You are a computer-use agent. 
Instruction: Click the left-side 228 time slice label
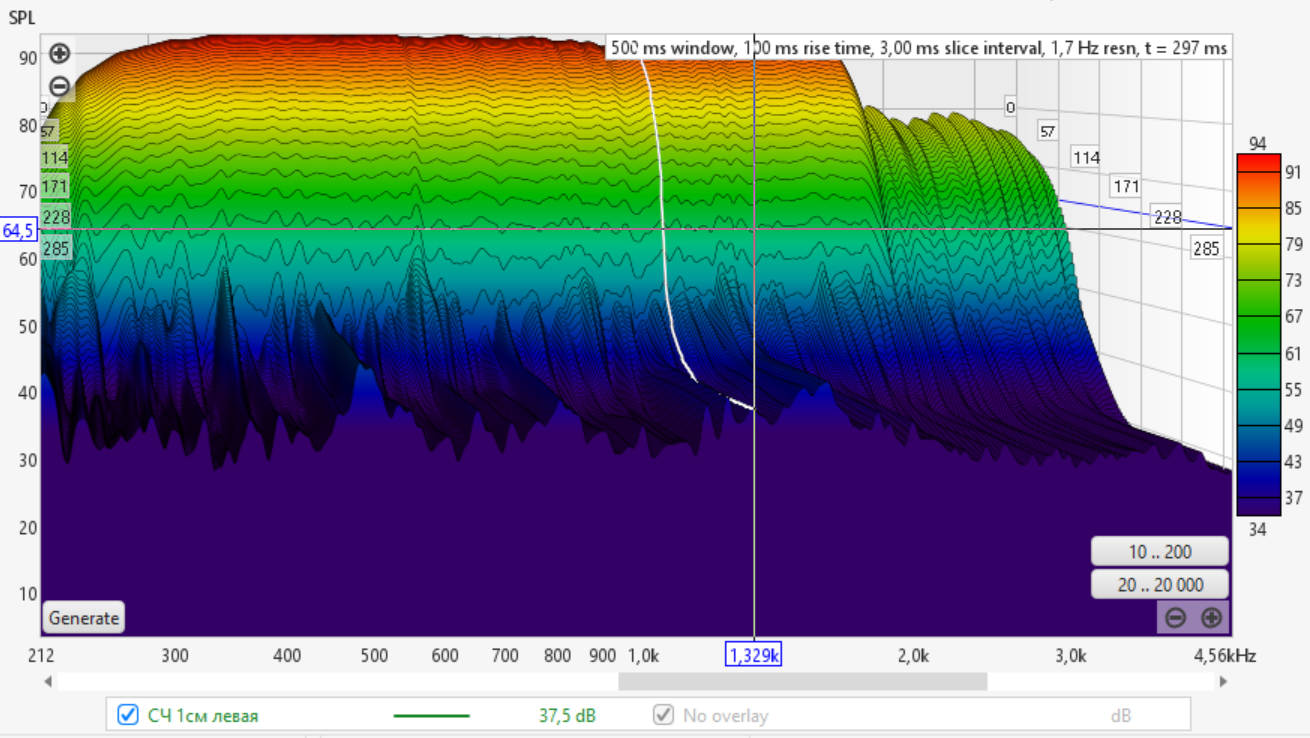pyautogui.click(x=55, y=217)
